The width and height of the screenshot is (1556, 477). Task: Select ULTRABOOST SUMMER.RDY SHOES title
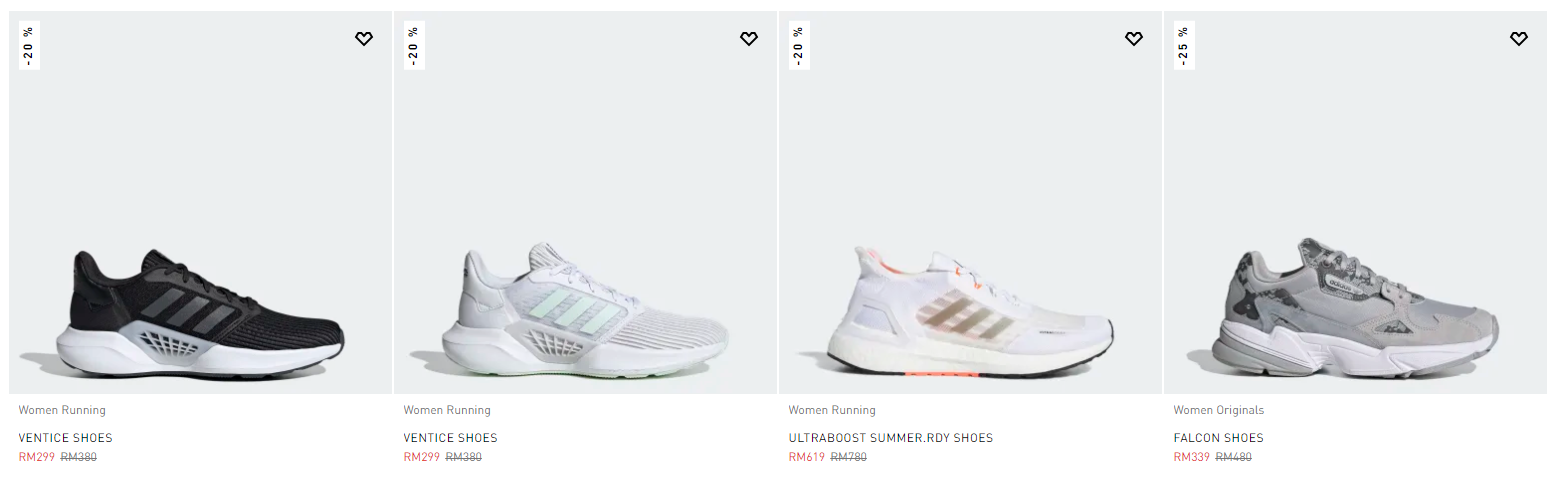[891, 438]
